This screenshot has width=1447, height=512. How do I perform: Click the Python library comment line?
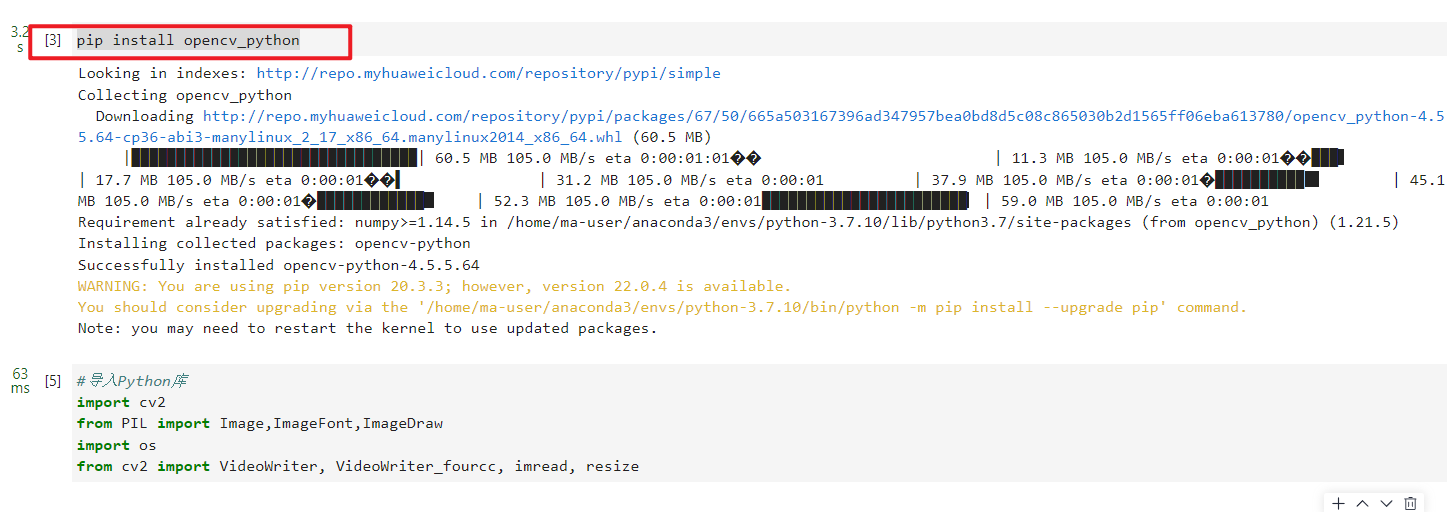pos(132,381)
